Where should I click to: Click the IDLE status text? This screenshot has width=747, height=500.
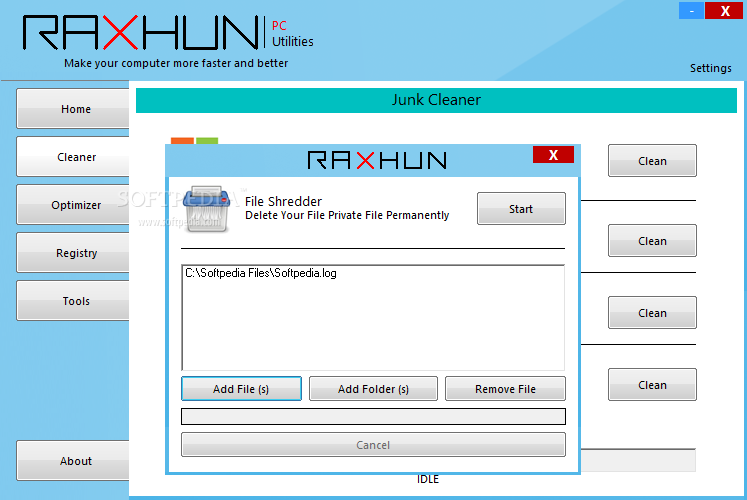pos(428,479)
